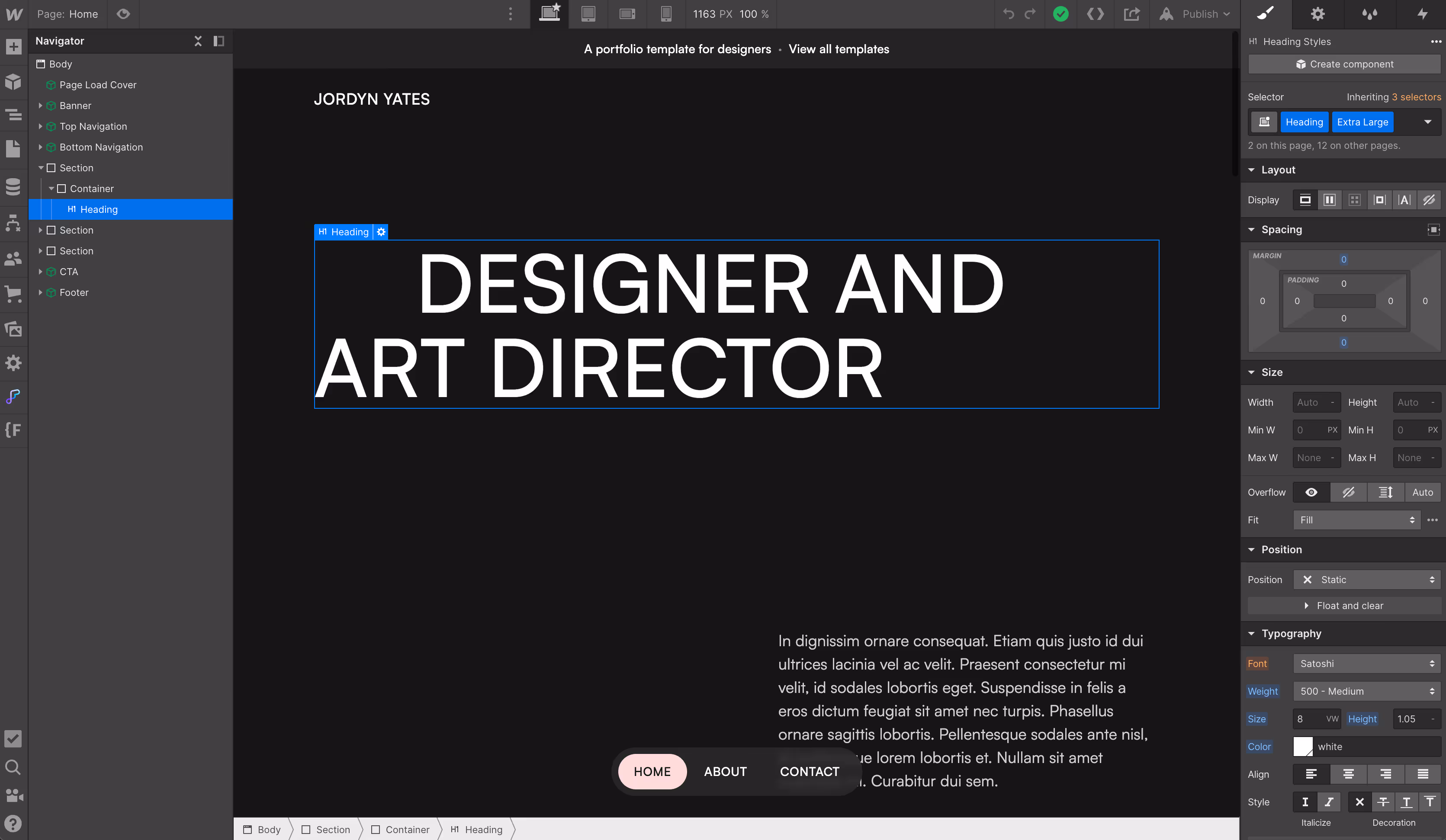Open the Element Settings panel

pyautogui.click(x=1318, y=14)
